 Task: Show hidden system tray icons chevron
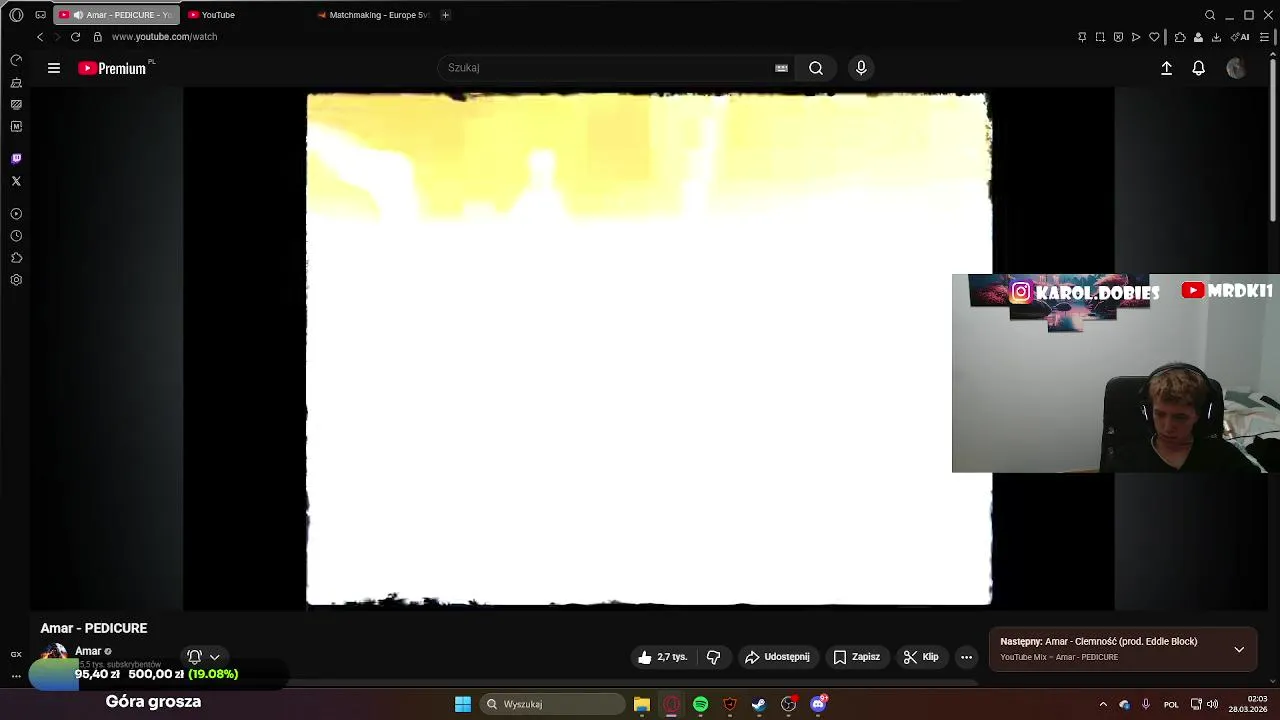coord(1103,704)
